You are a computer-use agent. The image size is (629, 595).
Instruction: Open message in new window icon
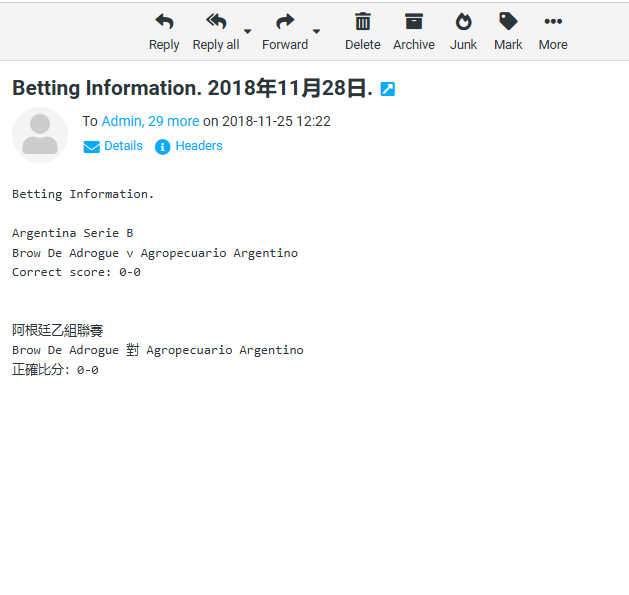pos(388,89)
